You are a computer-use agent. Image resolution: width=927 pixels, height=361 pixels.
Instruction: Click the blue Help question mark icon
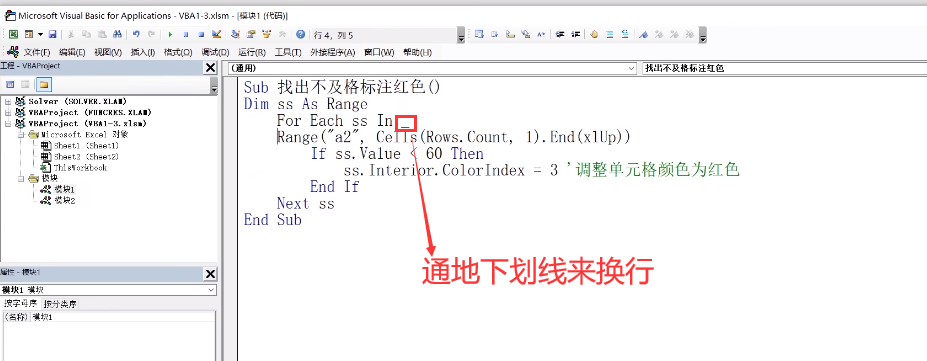pos(300,35)
